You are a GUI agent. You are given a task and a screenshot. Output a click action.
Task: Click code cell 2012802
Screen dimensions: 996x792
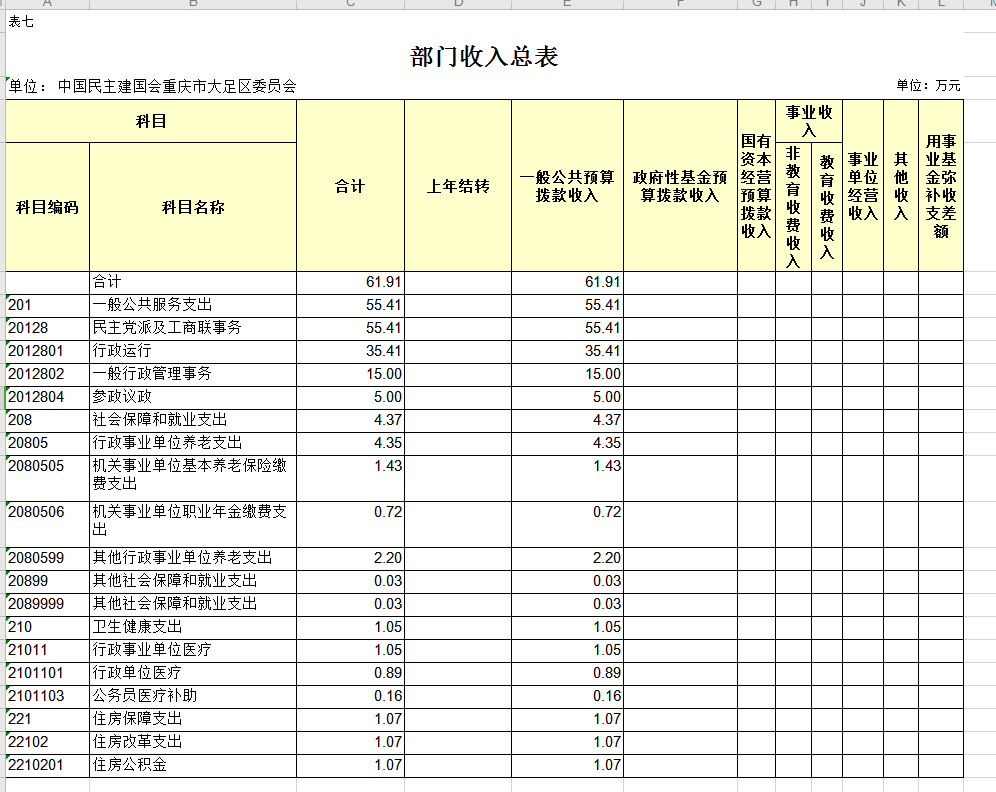48,374
